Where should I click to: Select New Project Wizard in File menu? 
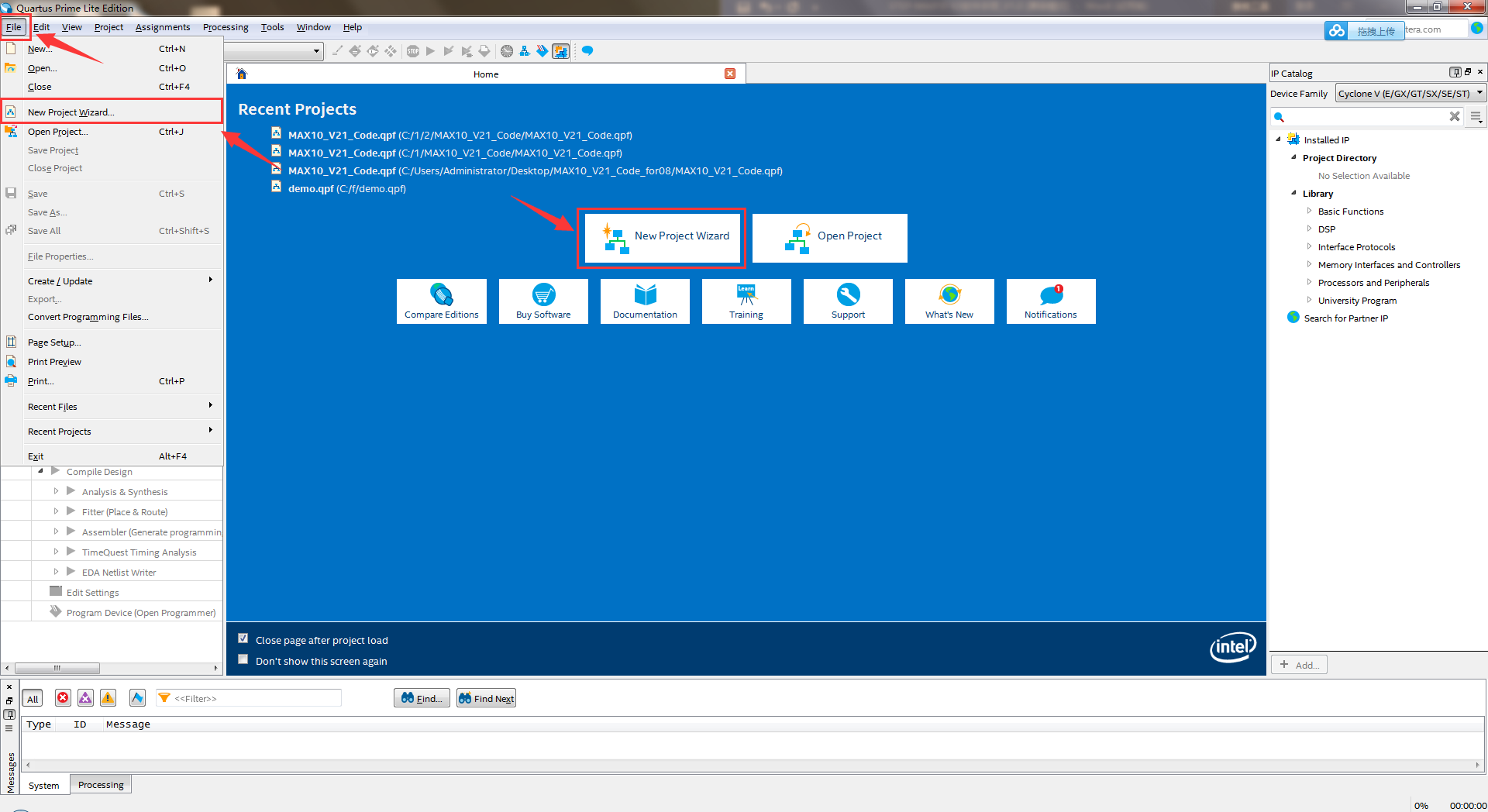pos(112,112)
